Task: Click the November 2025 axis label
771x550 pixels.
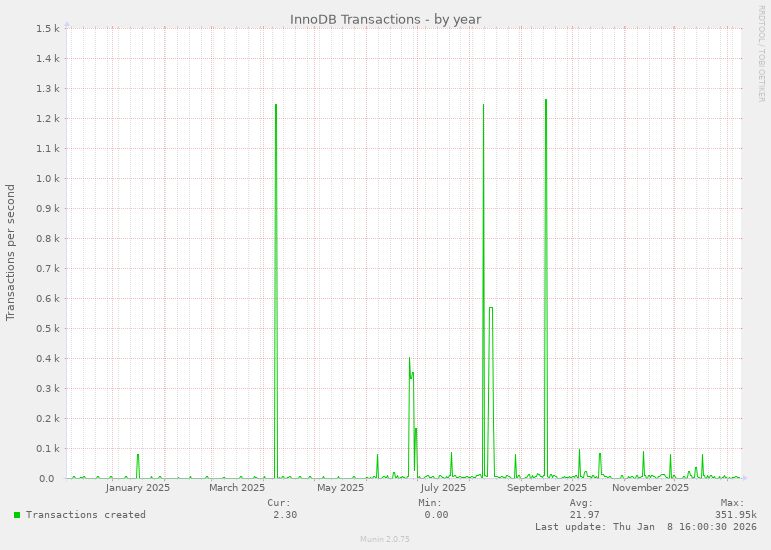Action: point(650,488)
